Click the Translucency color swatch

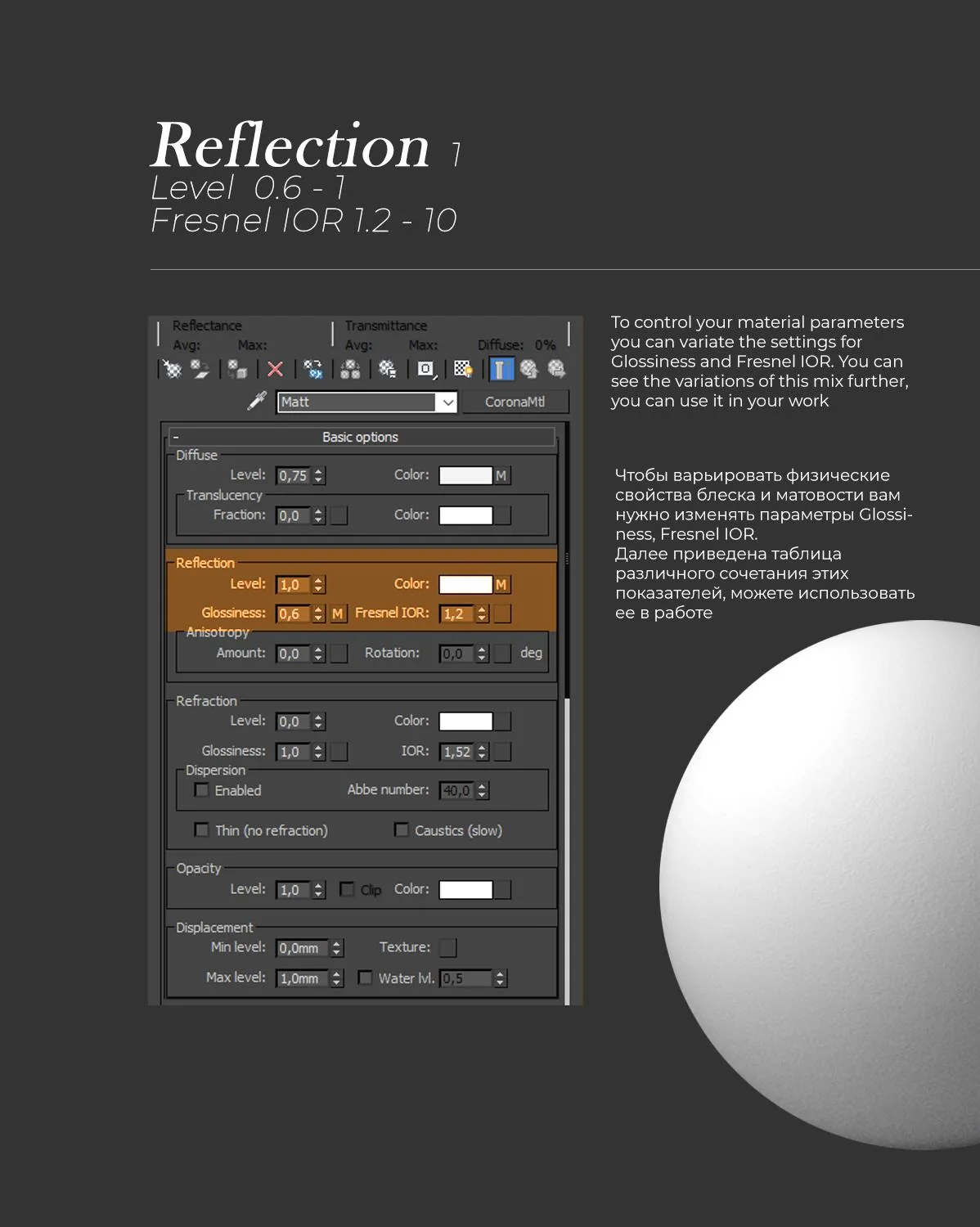[x=465, y=515]
